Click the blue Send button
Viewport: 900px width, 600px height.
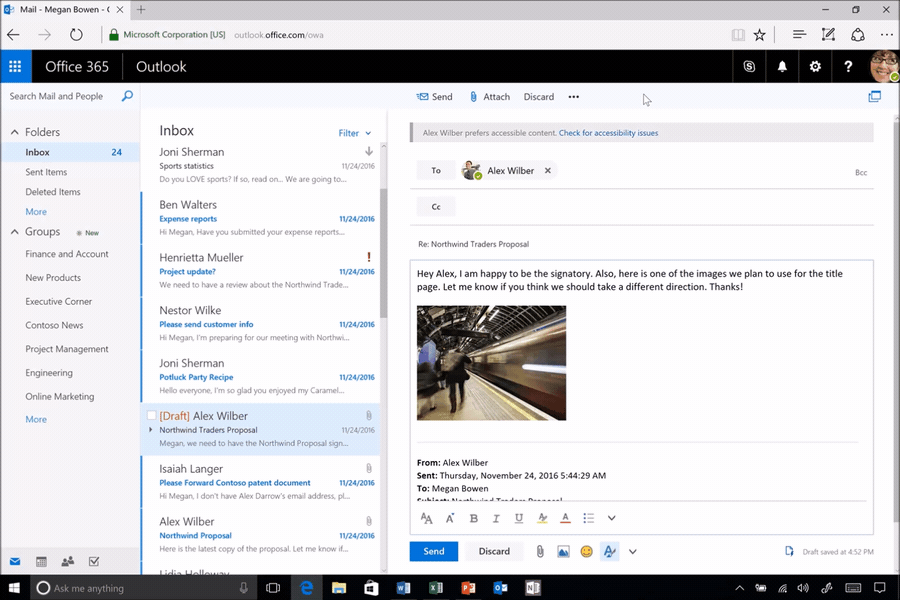(433, 551)
